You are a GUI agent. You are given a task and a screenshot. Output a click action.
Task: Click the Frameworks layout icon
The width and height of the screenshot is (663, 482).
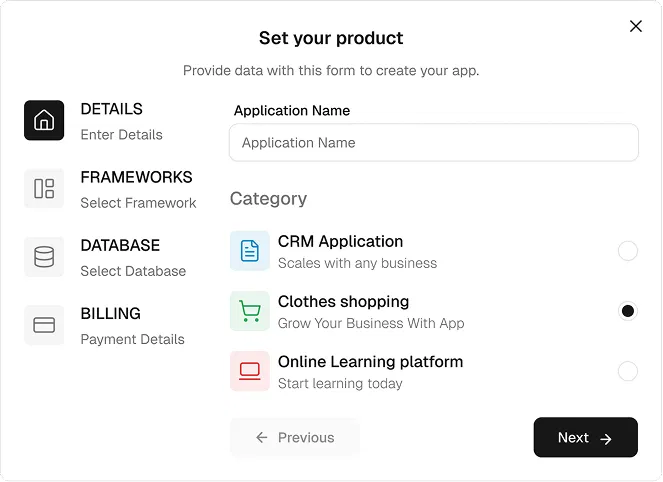[x=44, y=189]
